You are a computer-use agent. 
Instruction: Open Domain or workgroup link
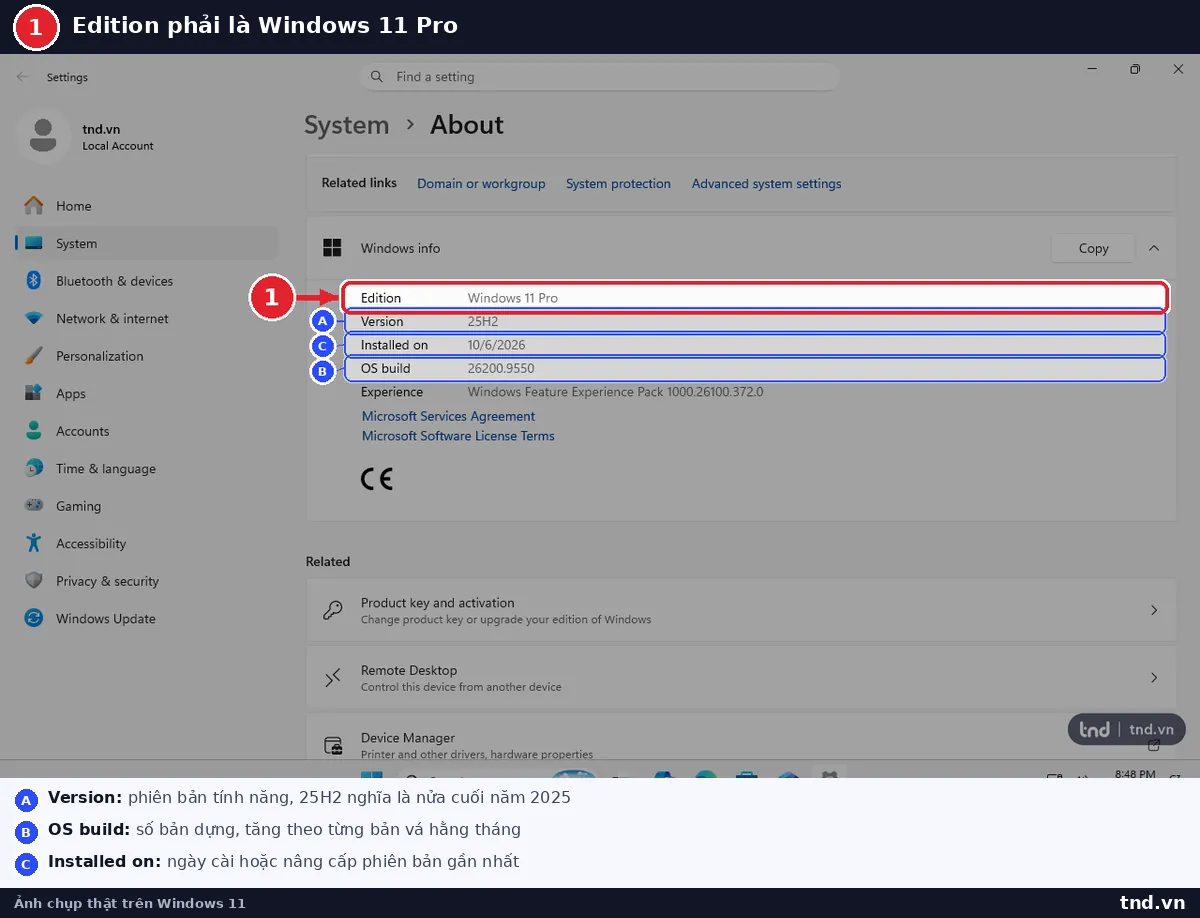481,184
